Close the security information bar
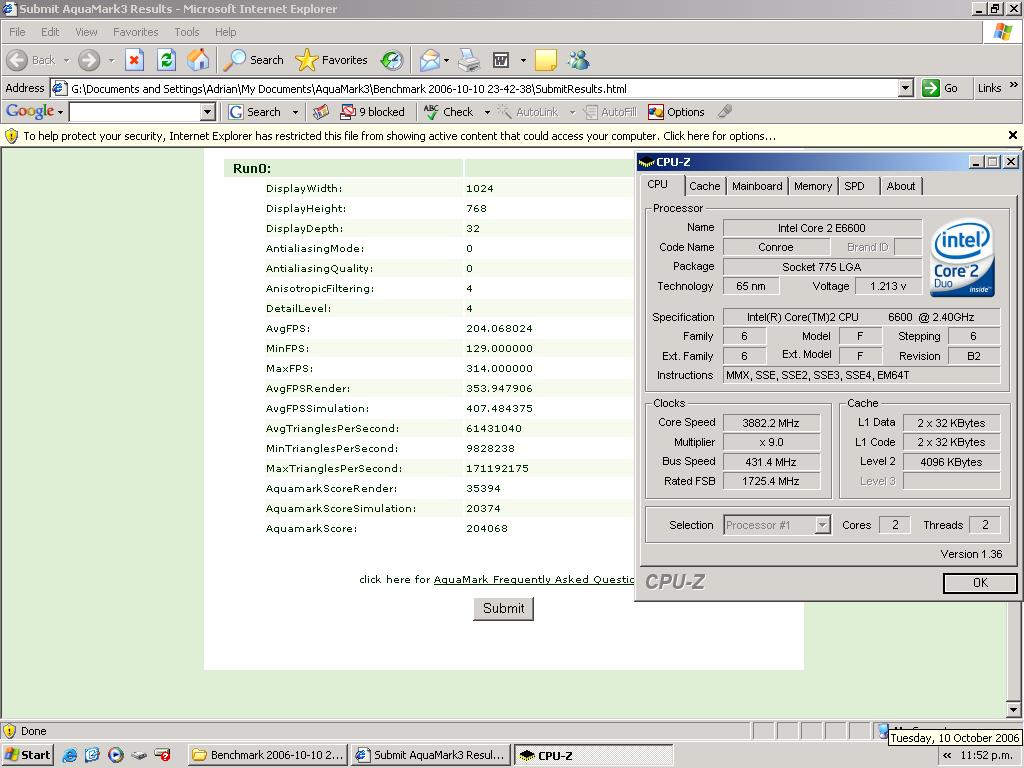This screenshot has height=768, width=1024. 1012,135
